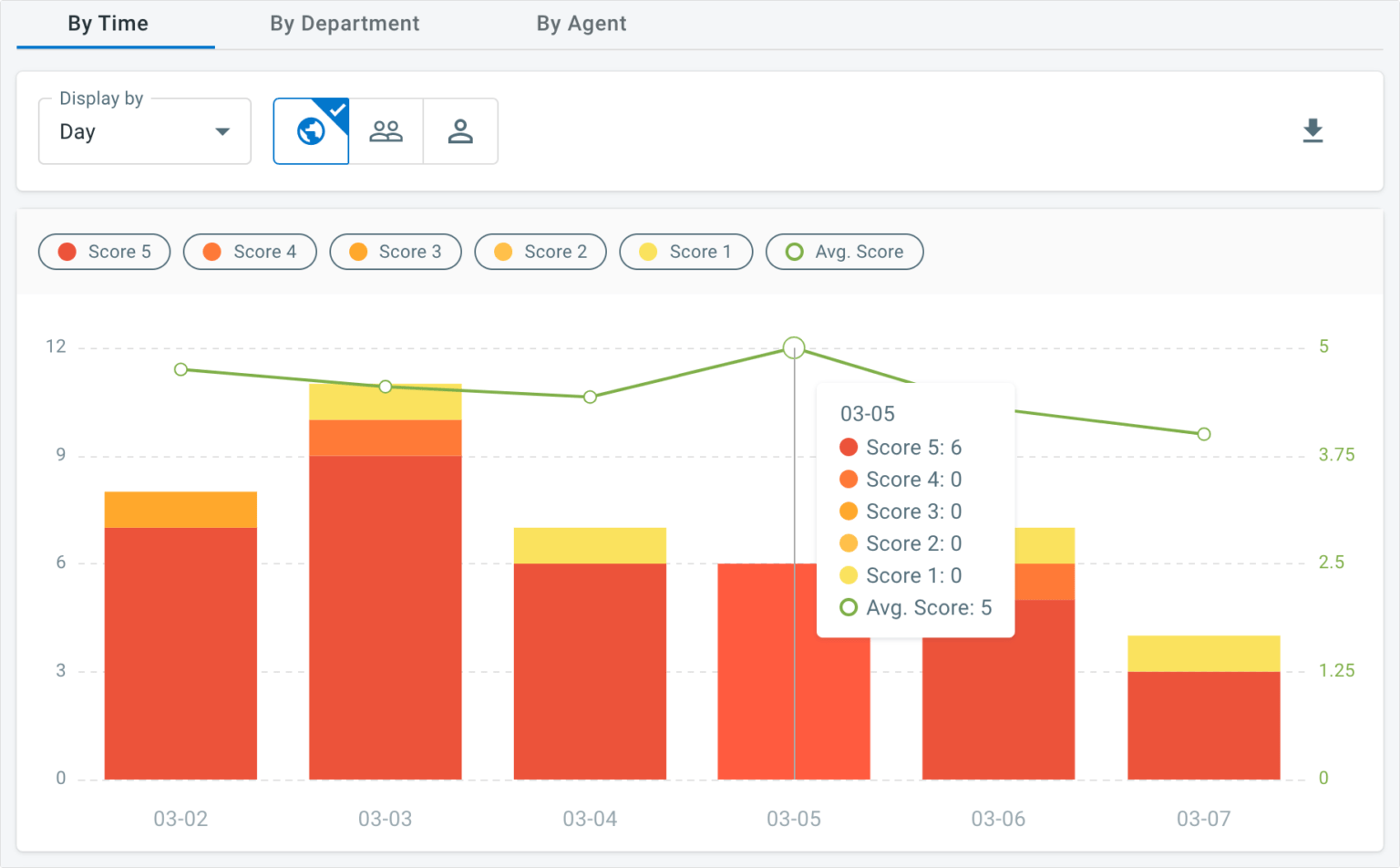1400x868 pixels.
Task: Toggle Score 4 legend series
Action: click(x=250, y=252)
